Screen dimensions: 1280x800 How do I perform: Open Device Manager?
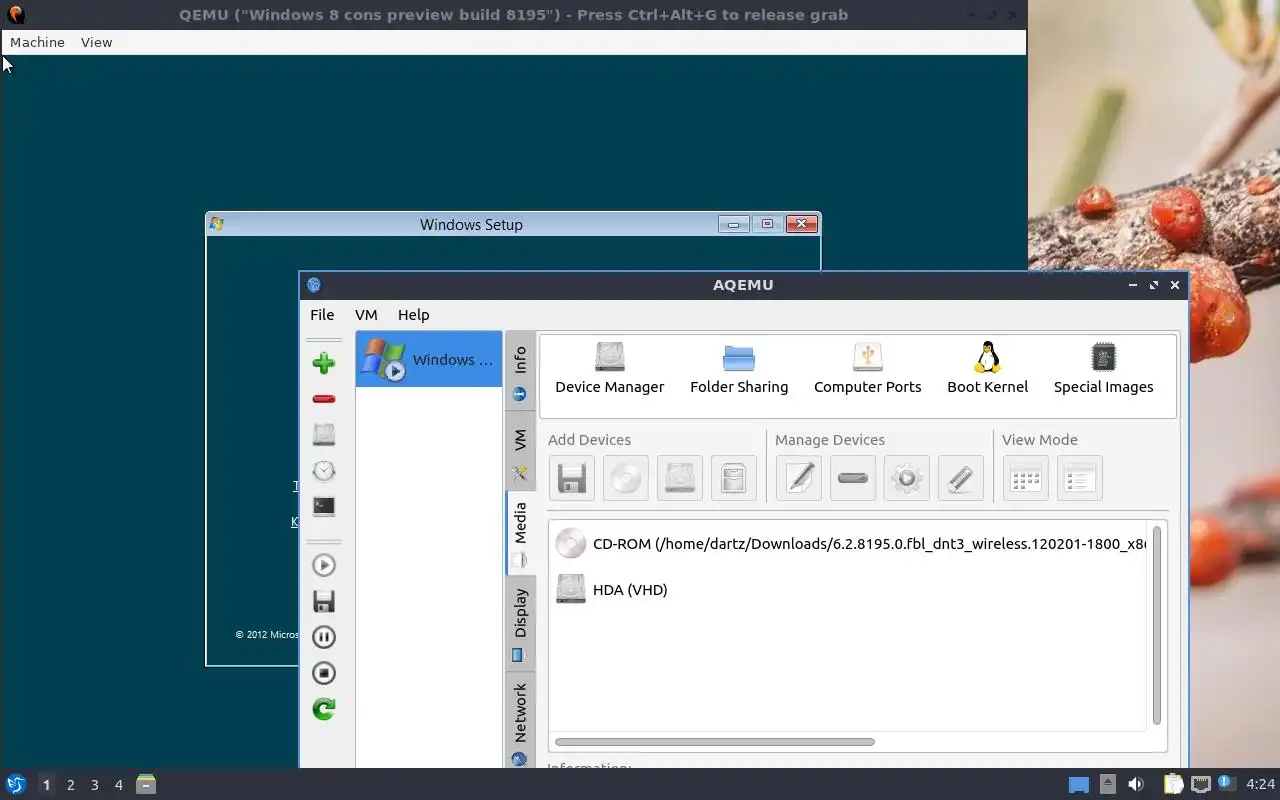[609, 369]
